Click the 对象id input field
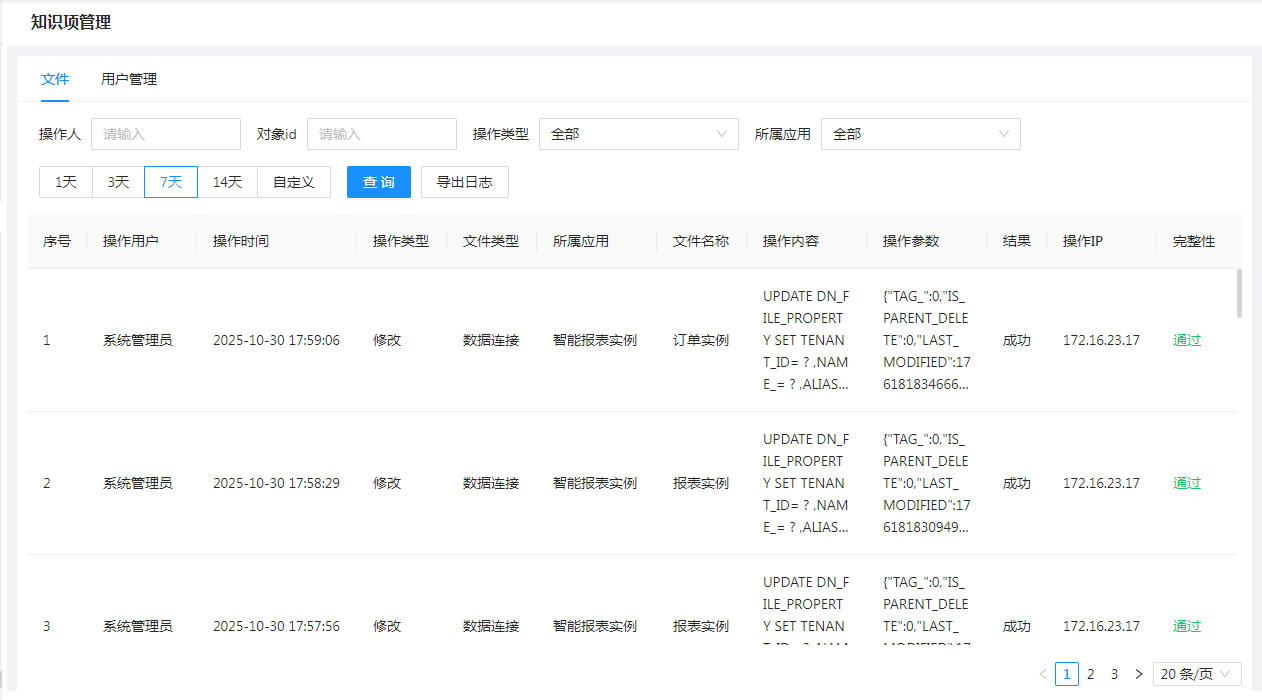This screenshot has height=700, width=1262. tap(381, 134)
